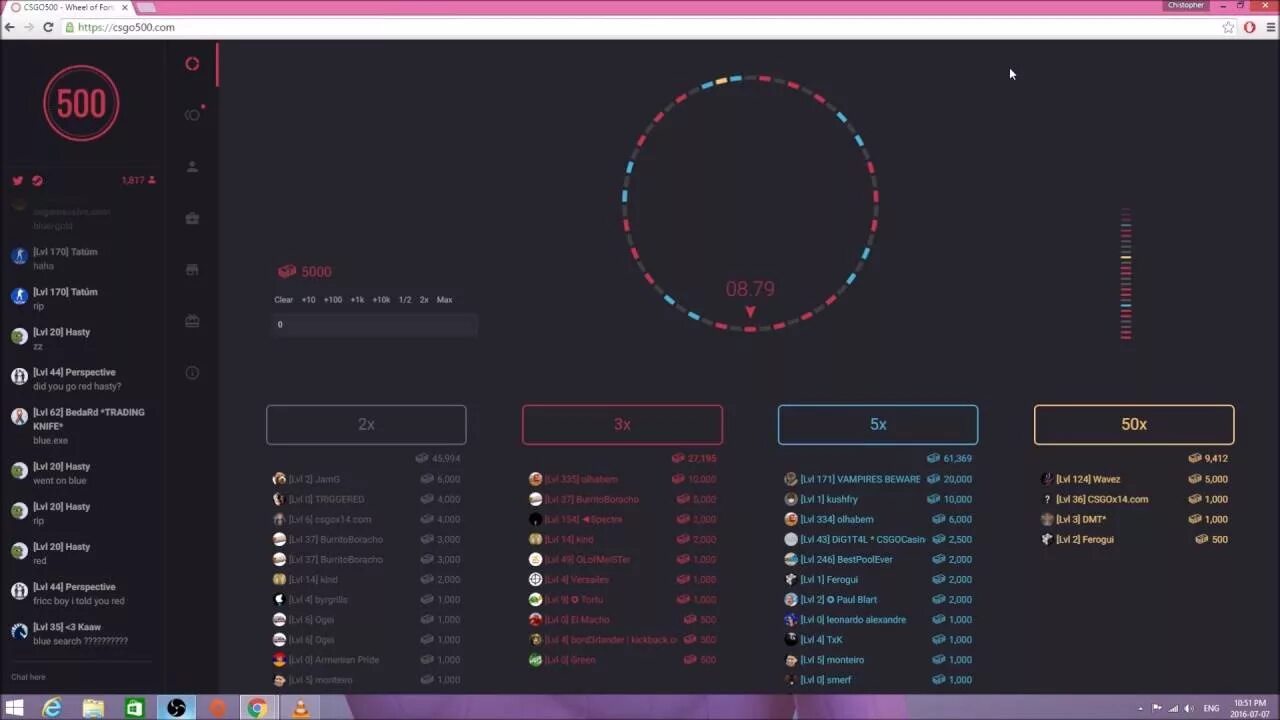
Task: Set bet to Max
Action: tap(444, 300)
